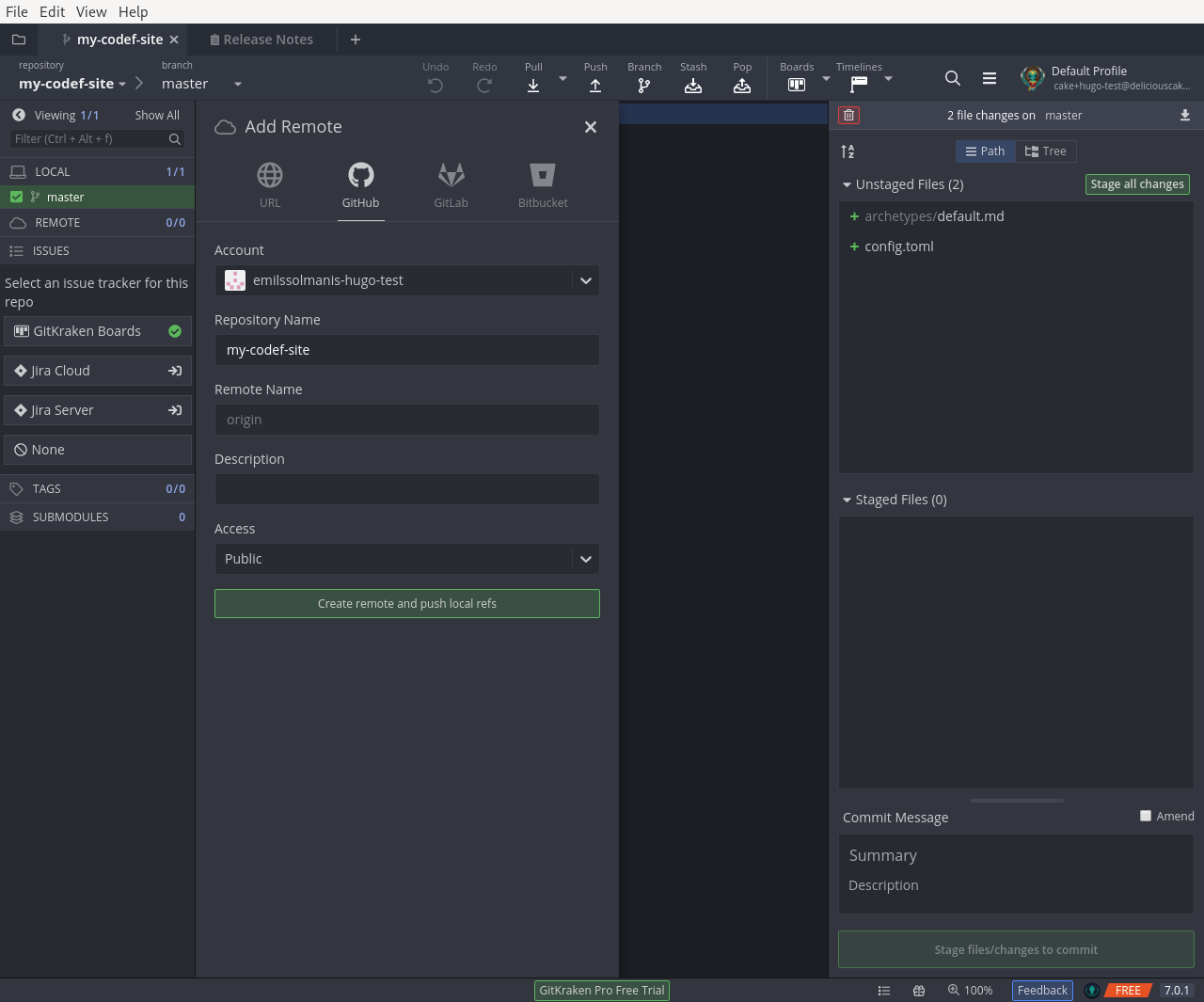Add a new tab with plus icon
Screen dimensions: 1204x1002
click(356, 40)
